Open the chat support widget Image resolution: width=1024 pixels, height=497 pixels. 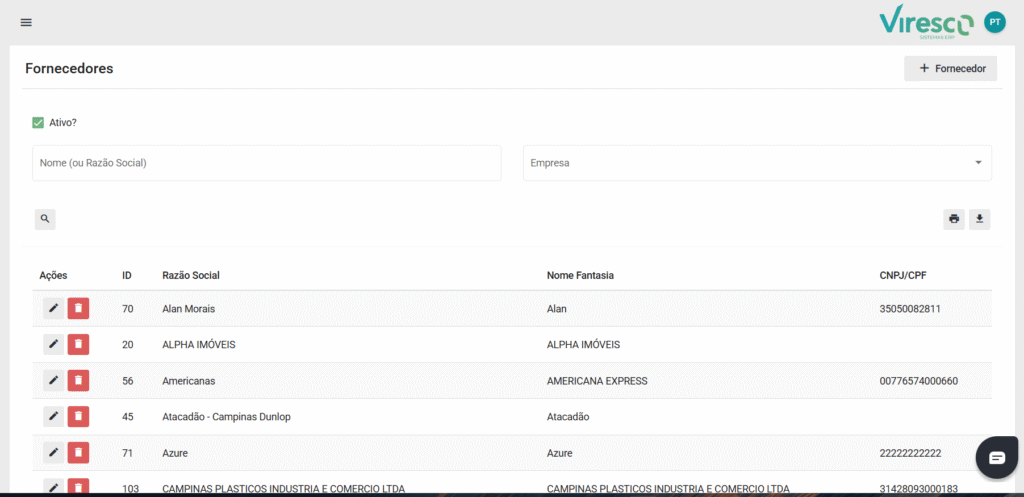(997, 457)
